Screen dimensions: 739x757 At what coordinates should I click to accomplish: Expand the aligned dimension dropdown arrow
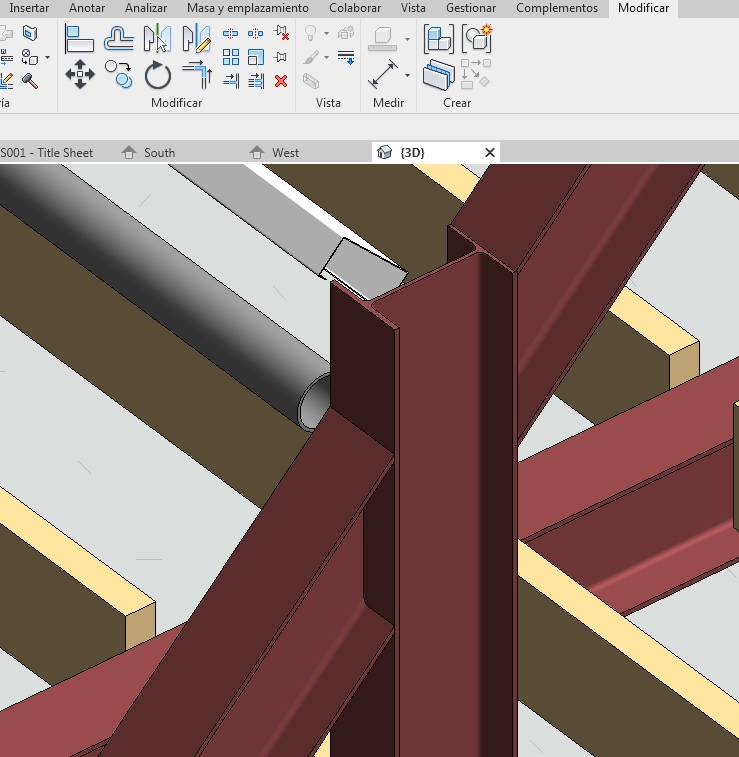click(407, 75)
